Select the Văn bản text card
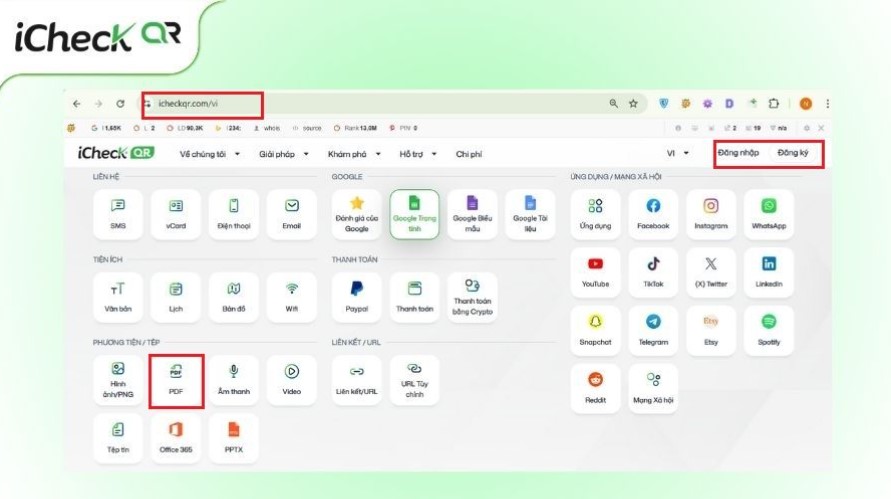891x499 pixels. coord(118,297)
